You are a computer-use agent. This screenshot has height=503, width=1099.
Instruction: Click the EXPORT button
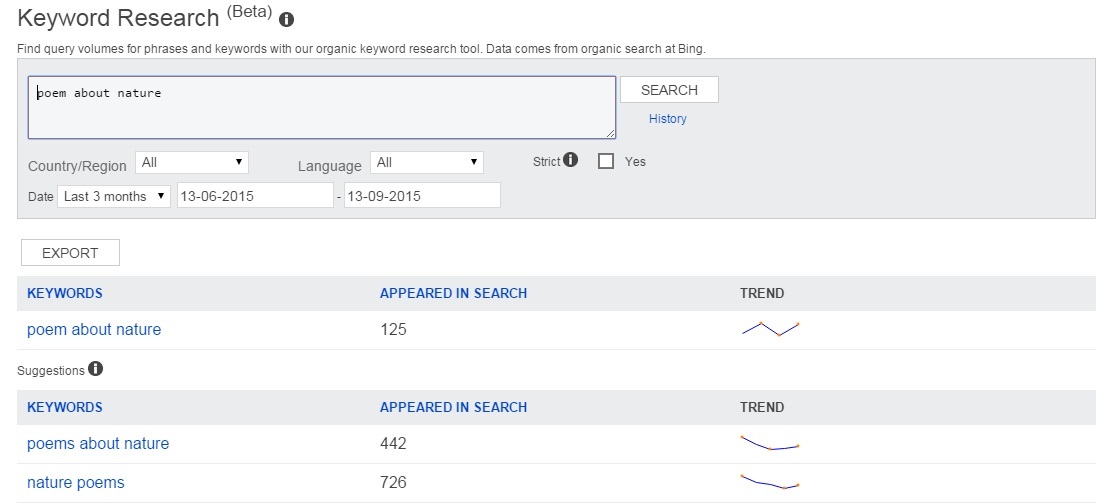[x=70, y=253]
